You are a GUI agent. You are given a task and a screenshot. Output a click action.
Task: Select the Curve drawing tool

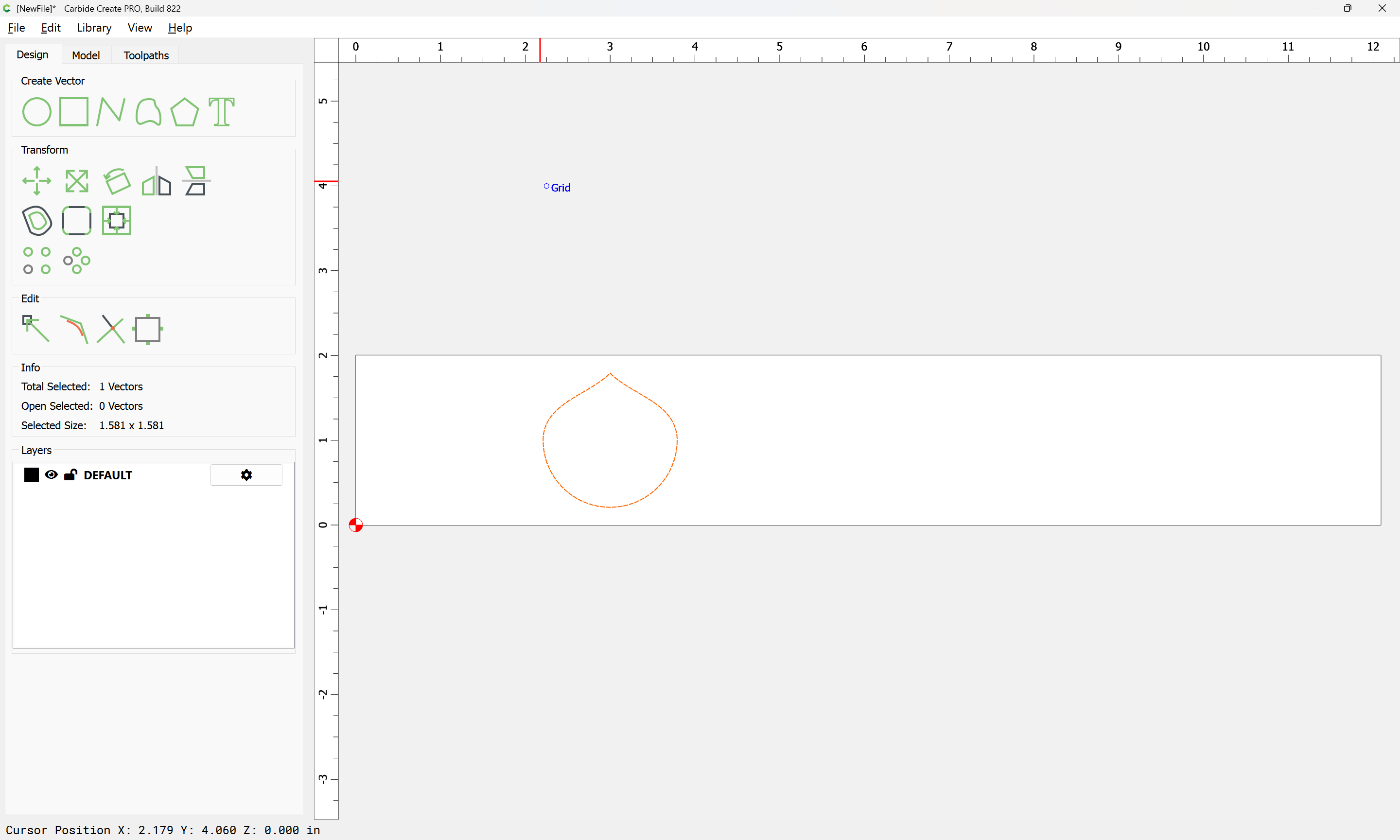point(148,111)
